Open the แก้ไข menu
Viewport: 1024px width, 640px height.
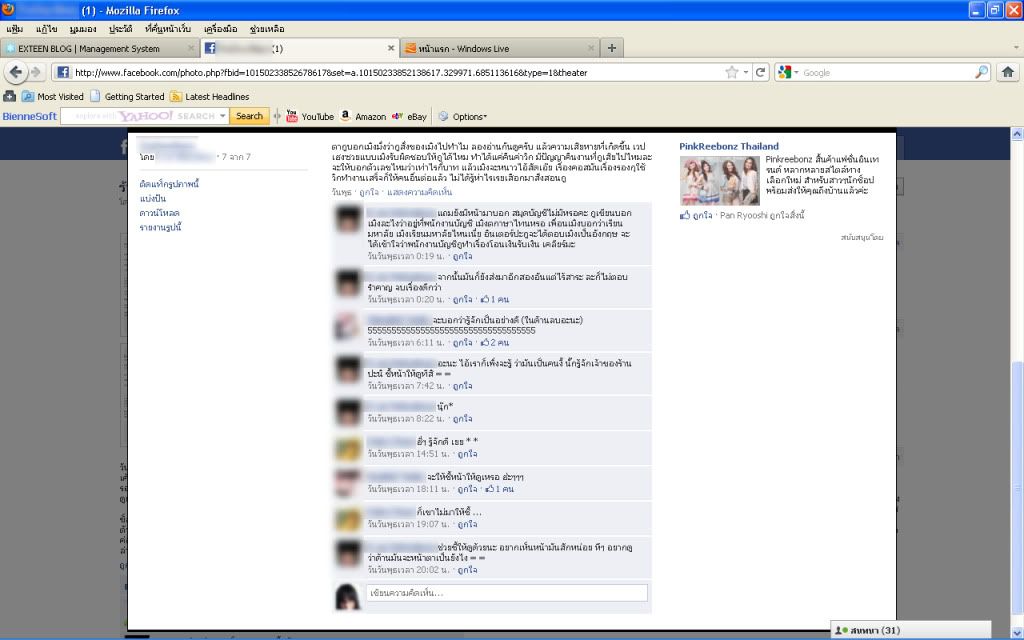point(46,29)
